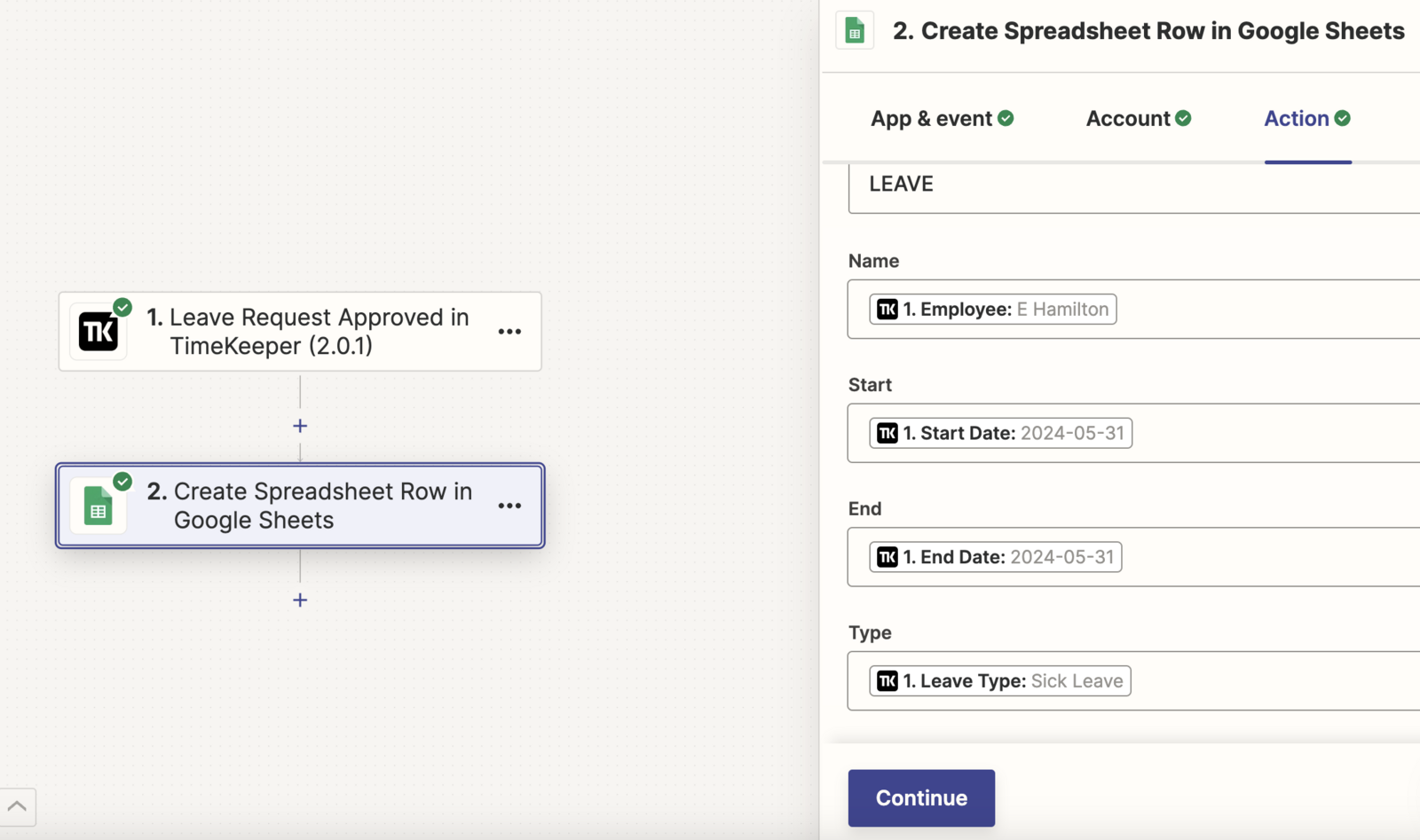Click the green check badge on step 2
This screenshot has width=1420, height=840.
pyautogui.click(x=122, y=481)
